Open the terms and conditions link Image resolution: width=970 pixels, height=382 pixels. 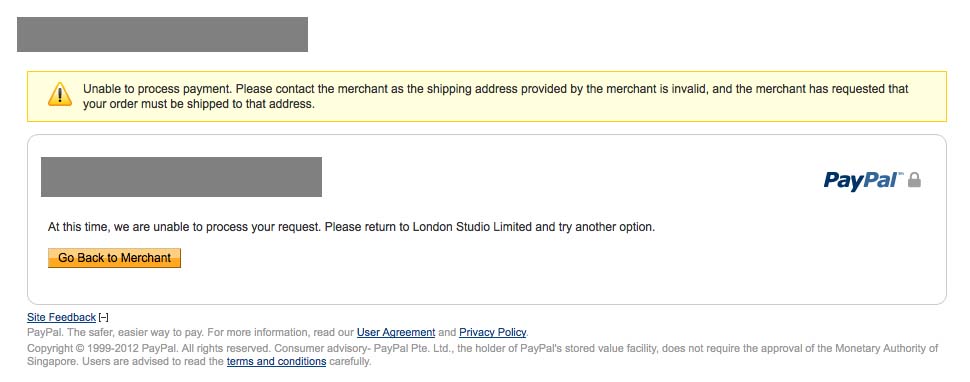pos(277,362)
